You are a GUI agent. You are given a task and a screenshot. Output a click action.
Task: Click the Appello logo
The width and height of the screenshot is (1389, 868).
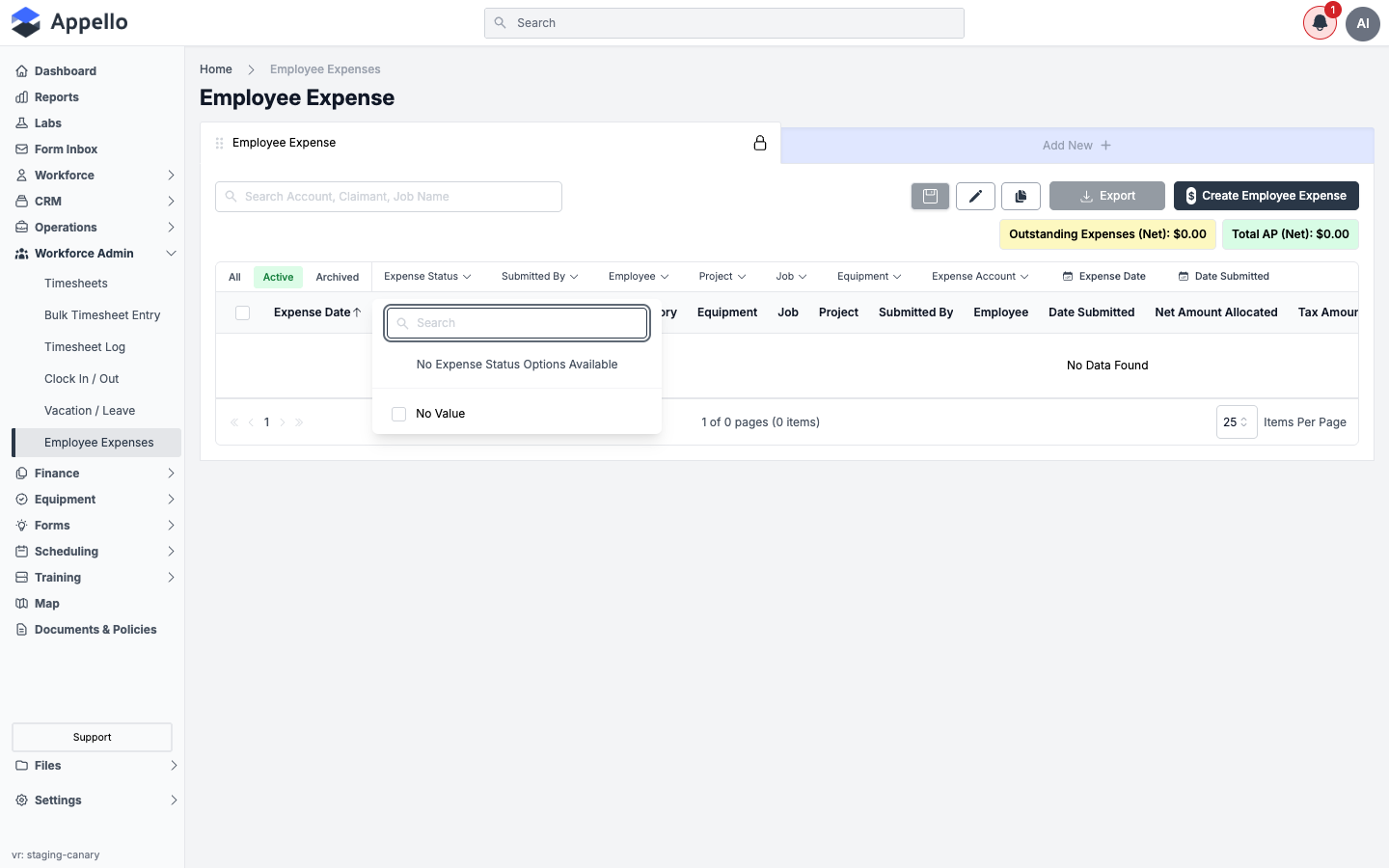coord(69,22)
